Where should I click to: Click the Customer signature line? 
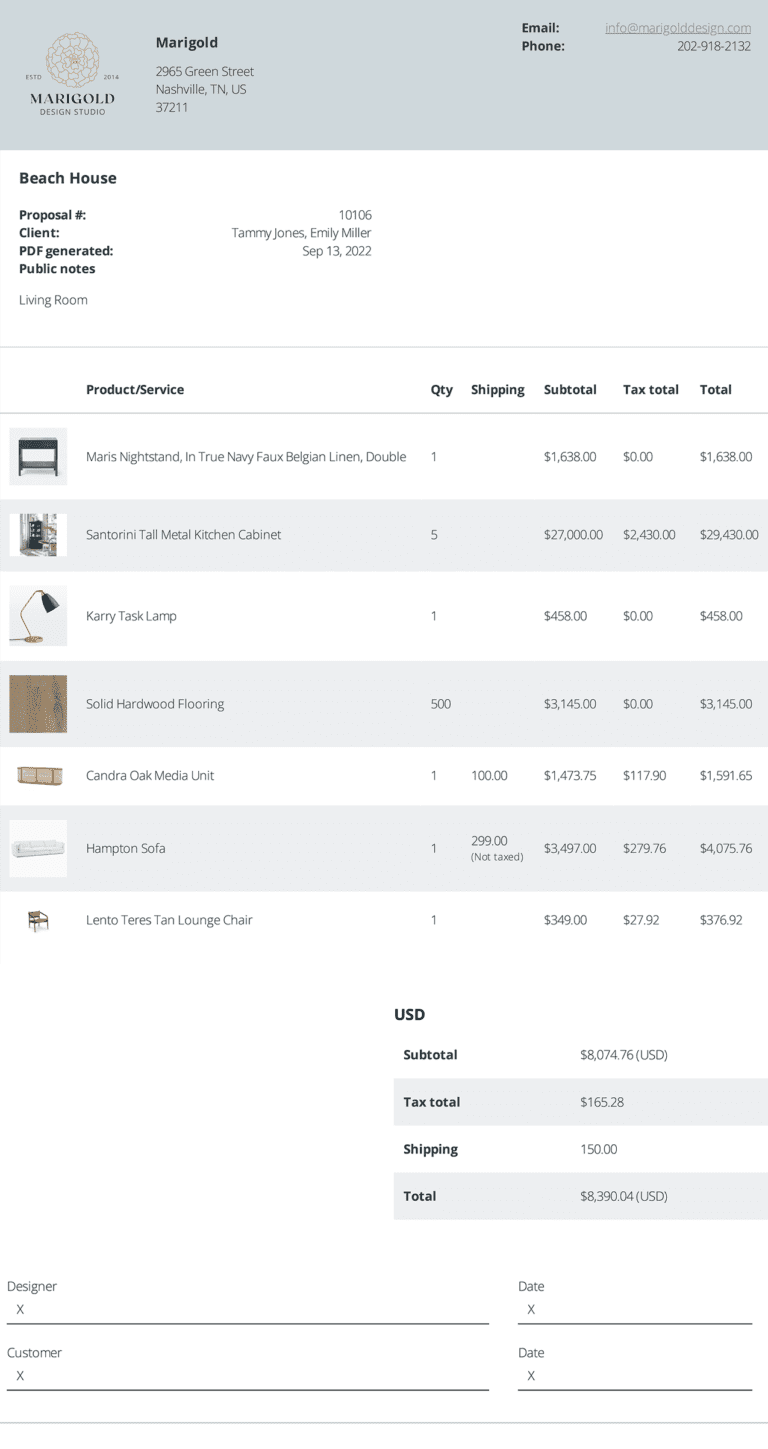pyautogui.click(x=247, y=1376)
